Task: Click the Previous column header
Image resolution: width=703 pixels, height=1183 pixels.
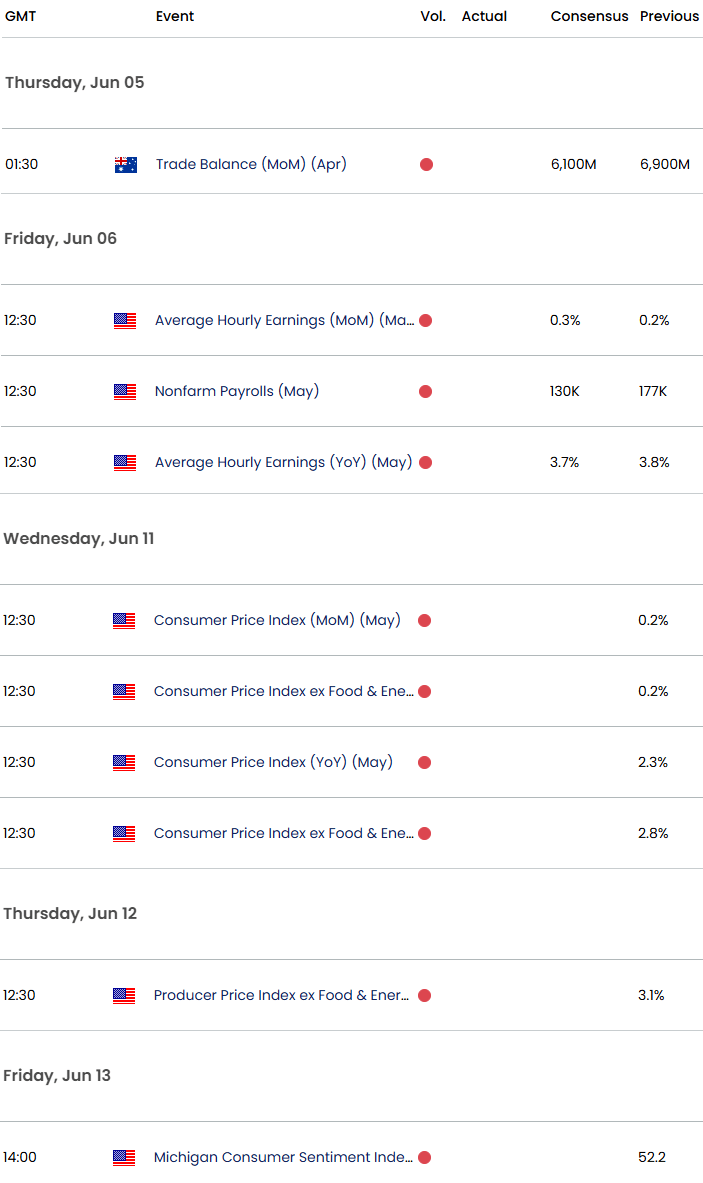Action: (669, 16)
